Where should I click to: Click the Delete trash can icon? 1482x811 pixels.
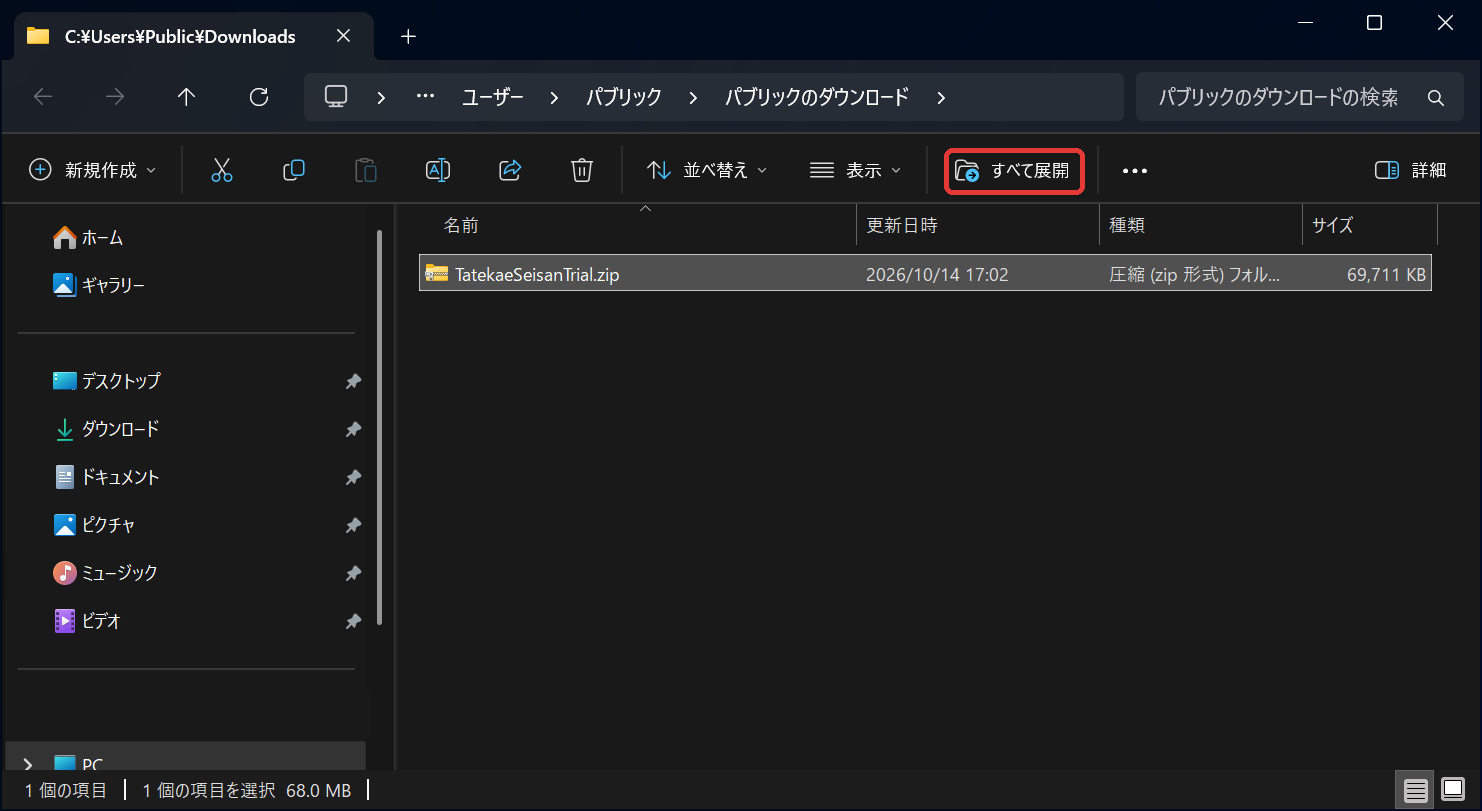[x=582, y=170]
